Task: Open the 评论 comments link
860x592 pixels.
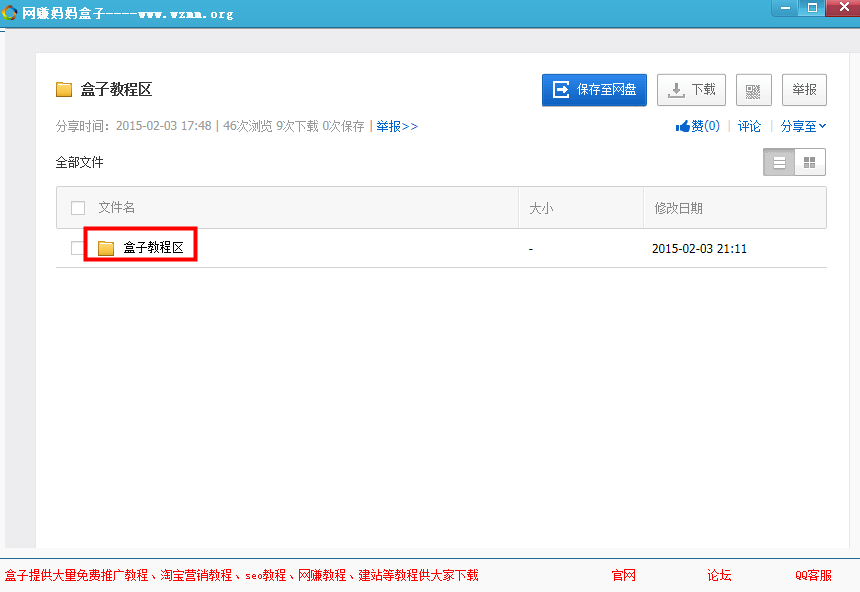Action: pyautogui.click(x=749, y=126)
